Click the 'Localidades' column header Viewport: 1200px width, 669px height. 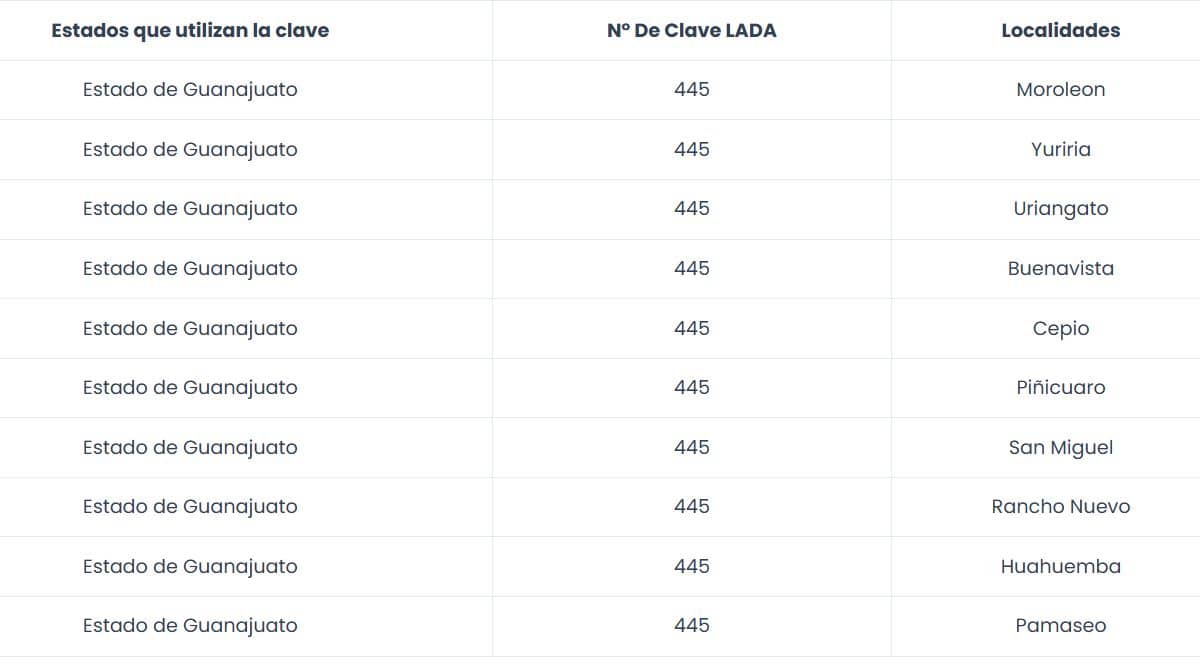pos(1060,30)
